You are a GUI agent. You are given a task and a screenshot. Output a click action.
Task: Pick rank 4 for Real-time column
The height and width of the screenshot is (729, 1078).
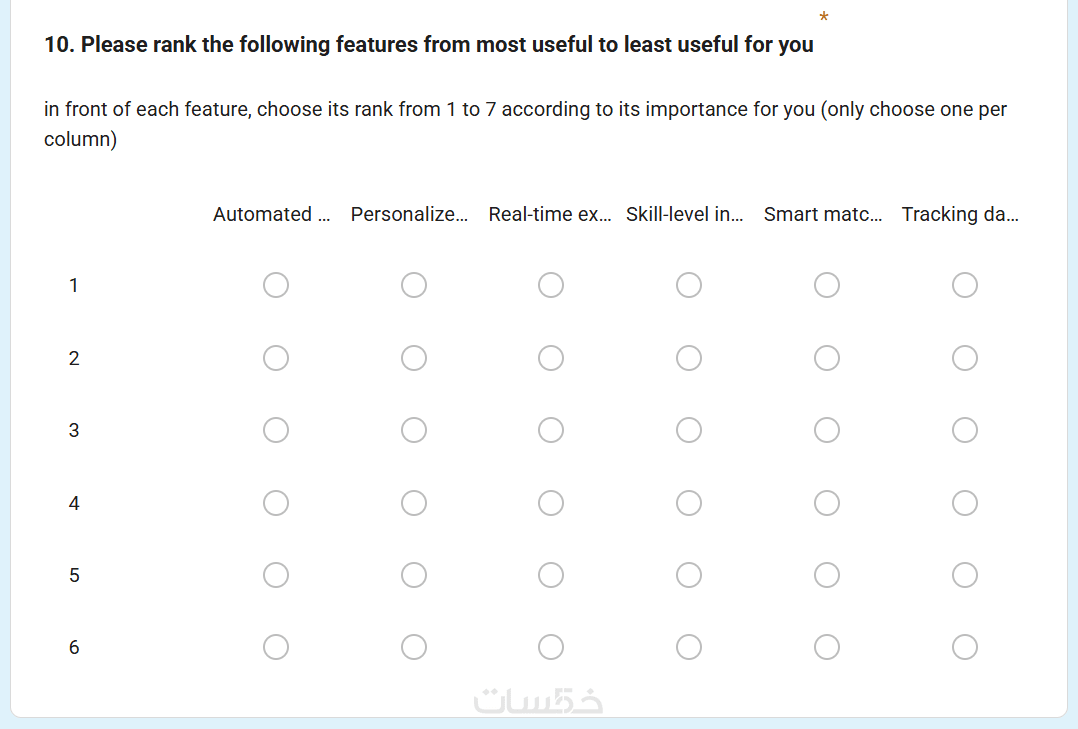tap(551, 503)
